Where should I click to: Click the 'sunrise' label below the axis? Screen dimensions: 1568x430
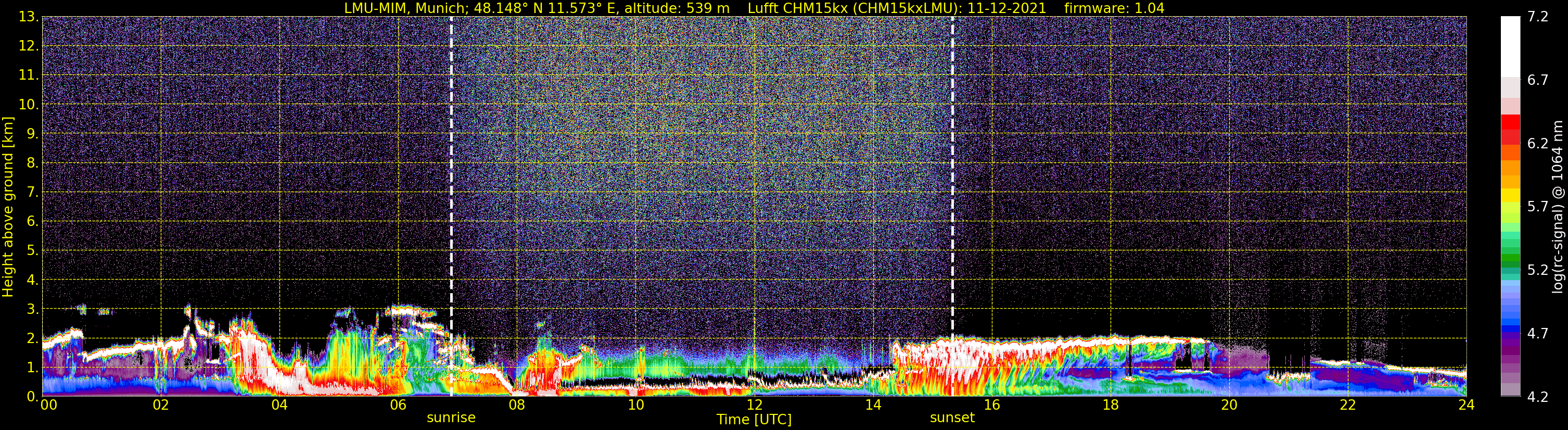(451, 418)
